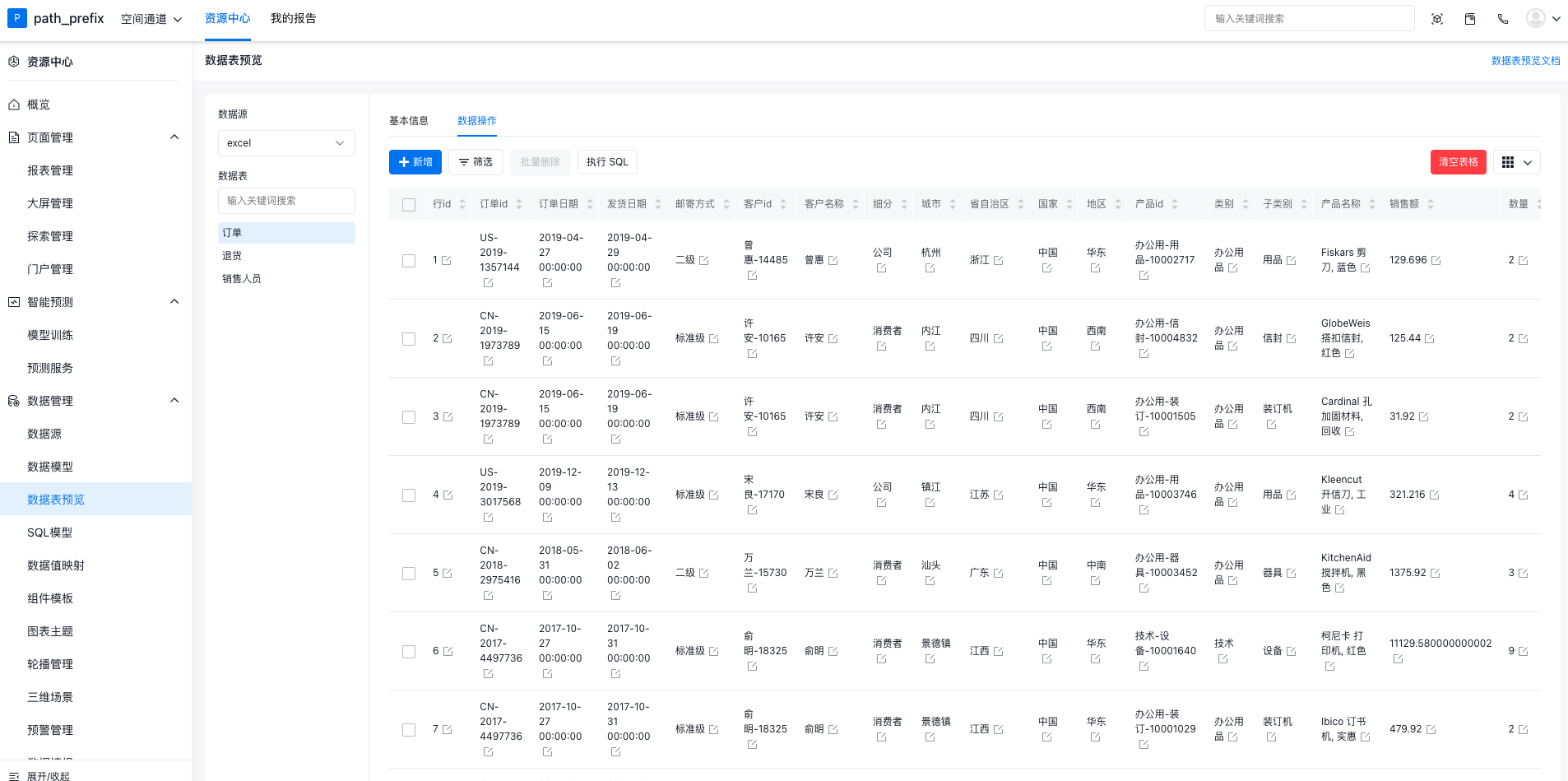This screenshot has width=1568, height=781.
Task: Check the row 5 checkbox
Action: pos(409,574)
